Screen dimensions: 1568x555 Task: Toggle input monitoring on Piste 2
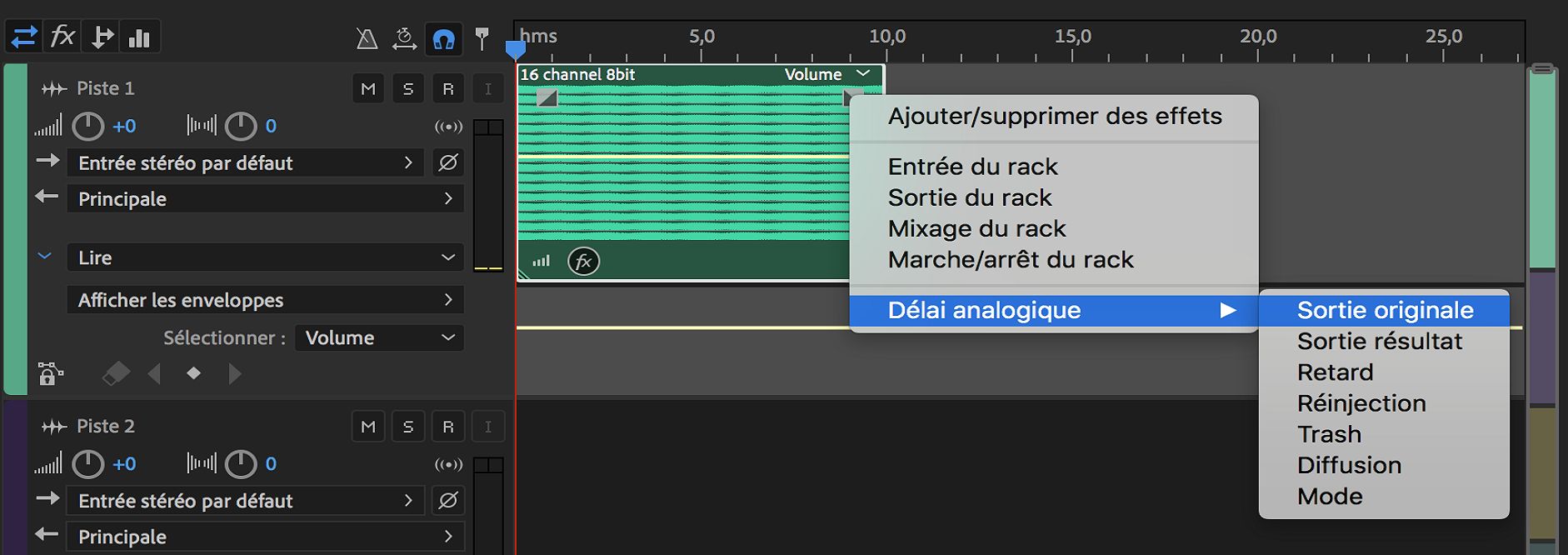click(x=488, y=427)
